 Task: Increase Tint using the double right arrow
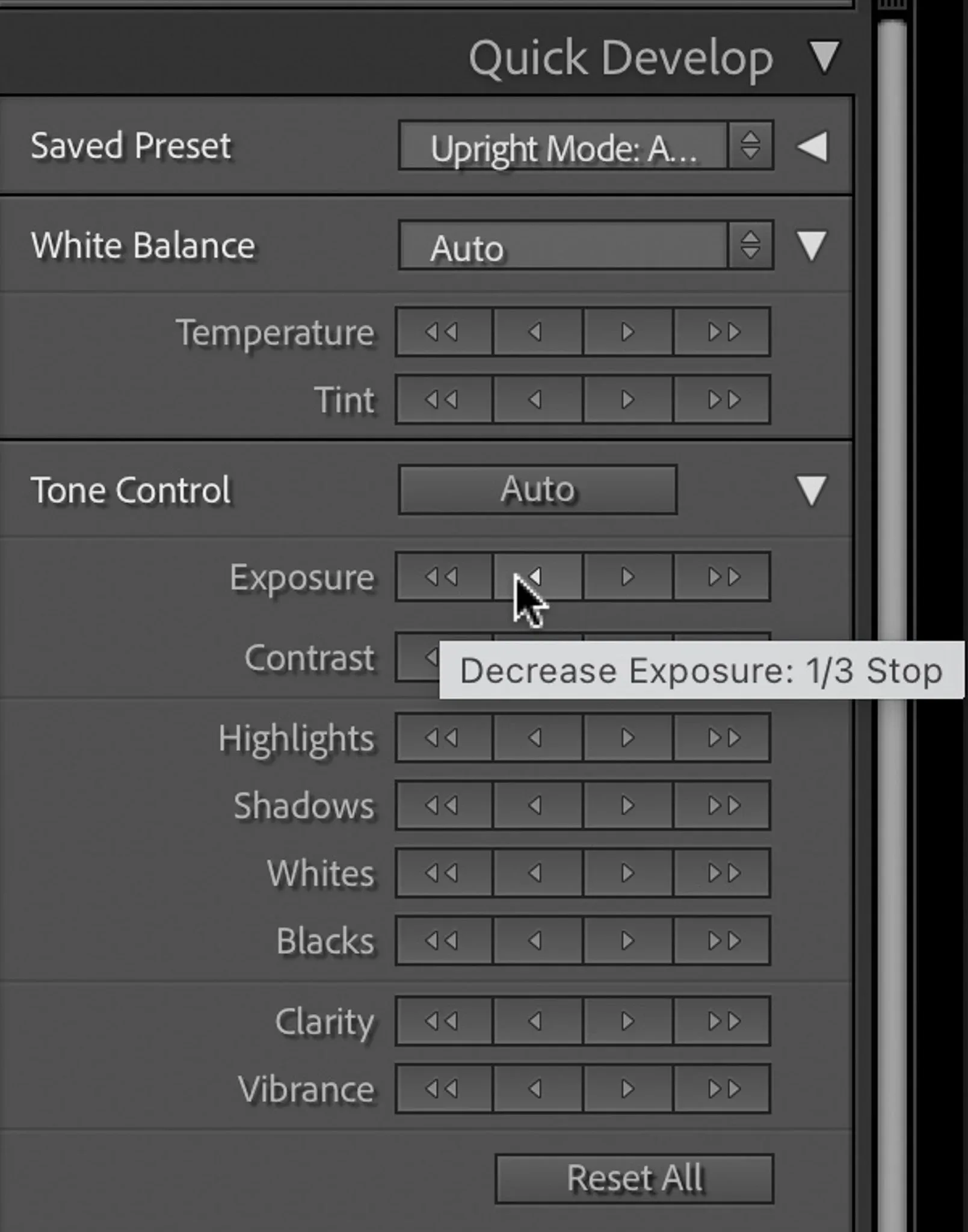tap(722, 399)
